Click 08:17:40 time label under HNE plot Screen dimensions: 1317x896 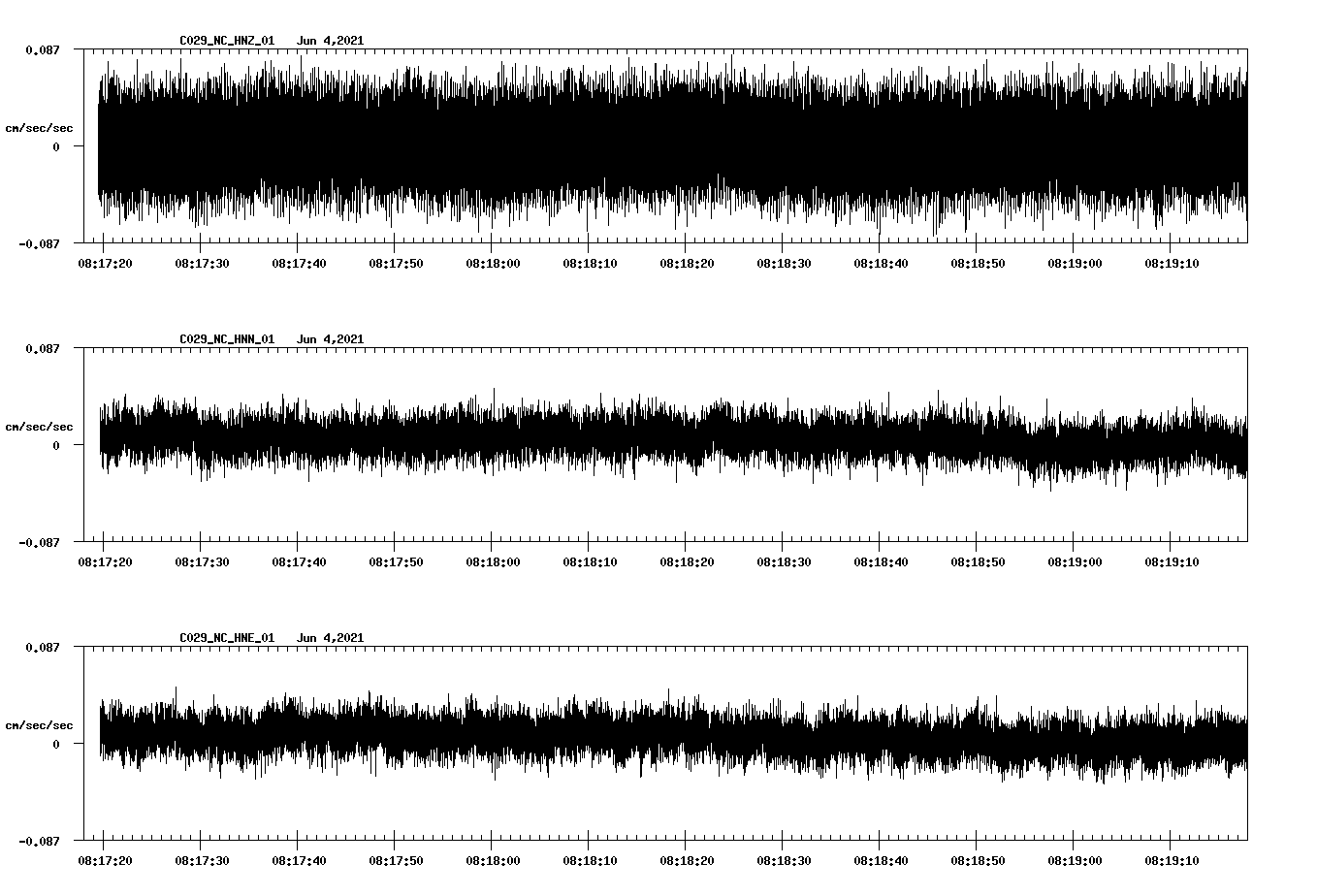[x=299, y=861]
